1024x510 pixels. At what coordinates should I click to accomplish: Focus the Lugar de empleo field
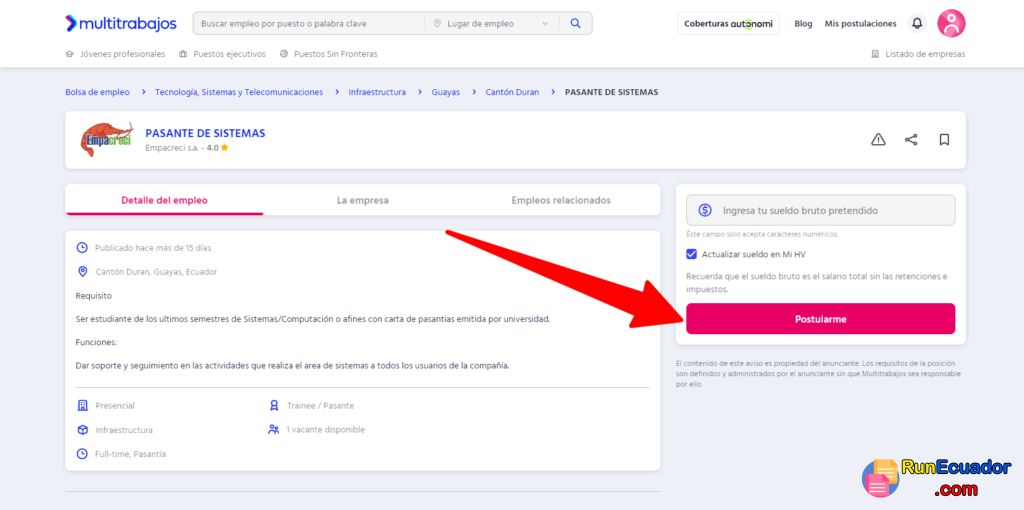pyautogui.click(x=492, y=24)
